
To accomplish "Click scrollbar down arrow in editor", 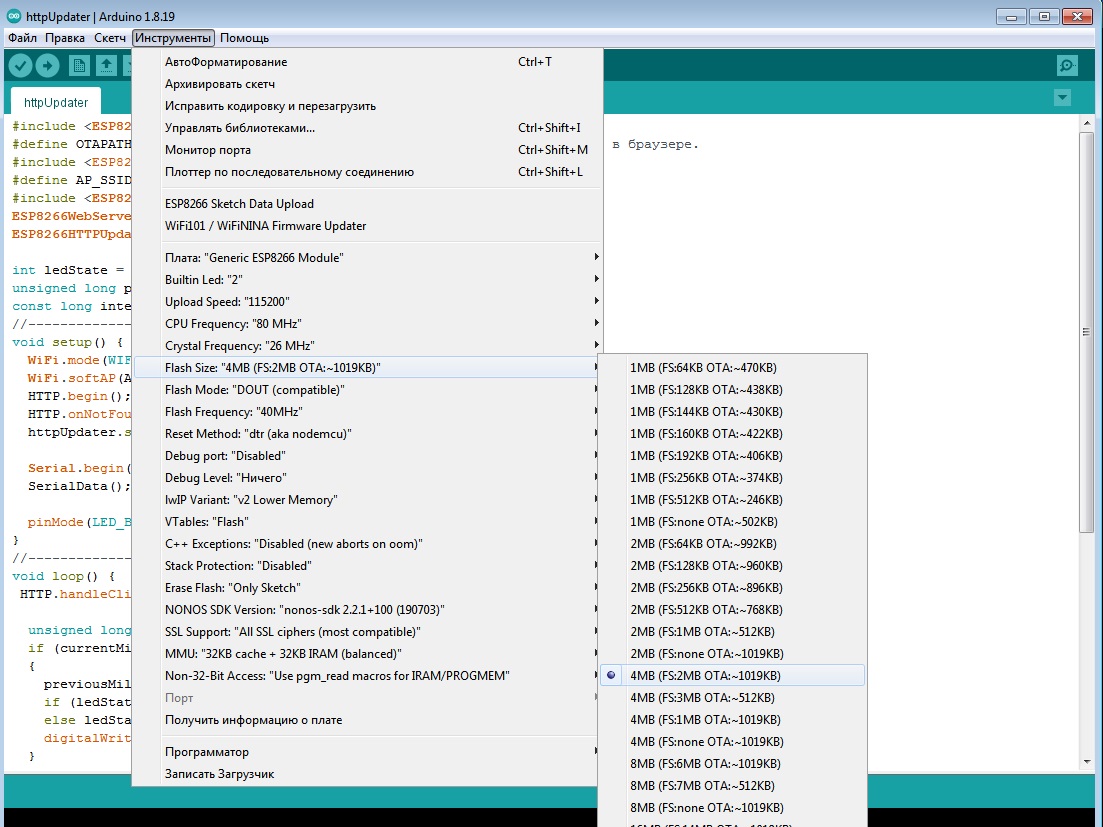I will pyautogui.click(x=1087, y=762).
